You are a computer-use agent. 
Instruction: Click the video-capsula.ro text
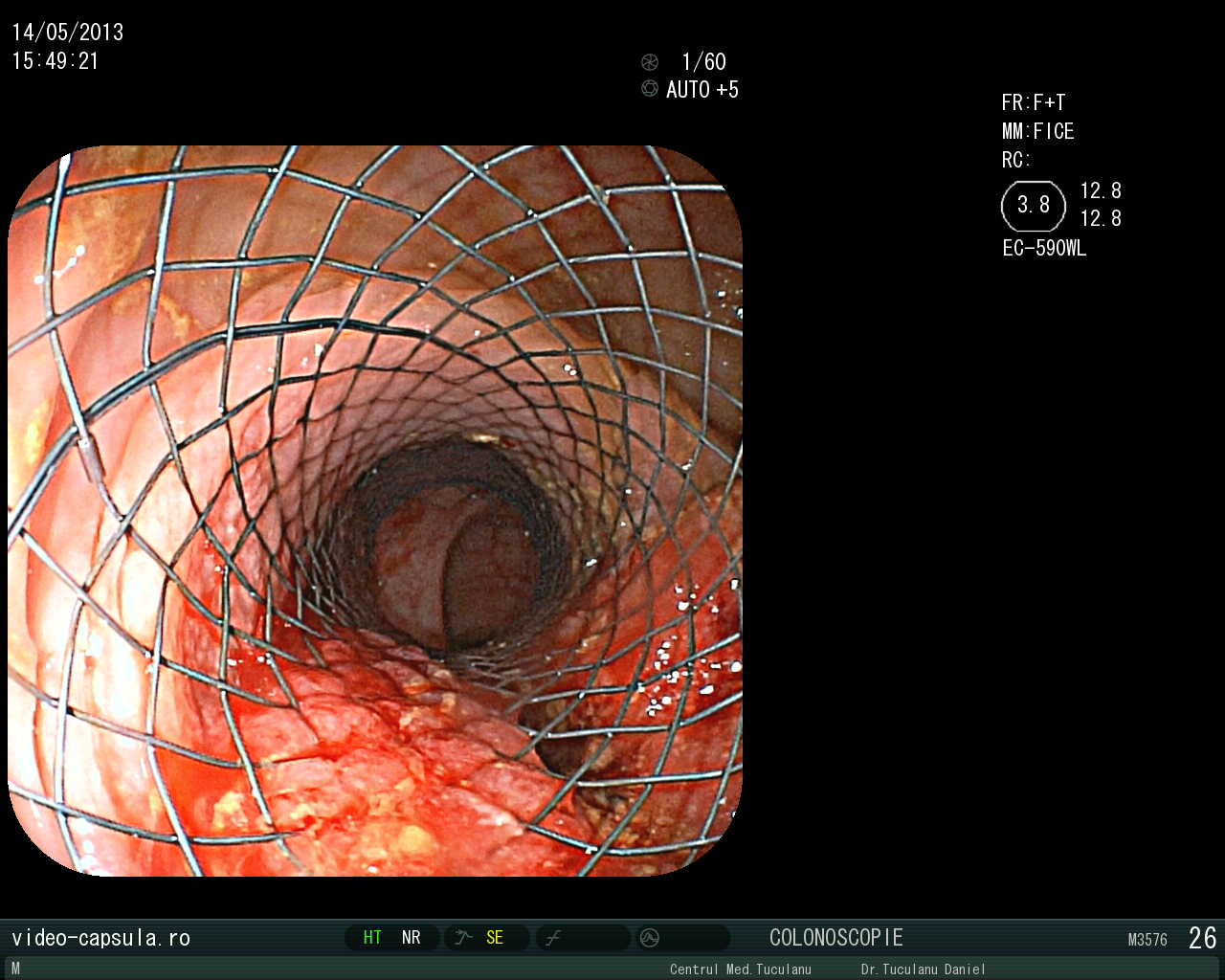(101, 938)
